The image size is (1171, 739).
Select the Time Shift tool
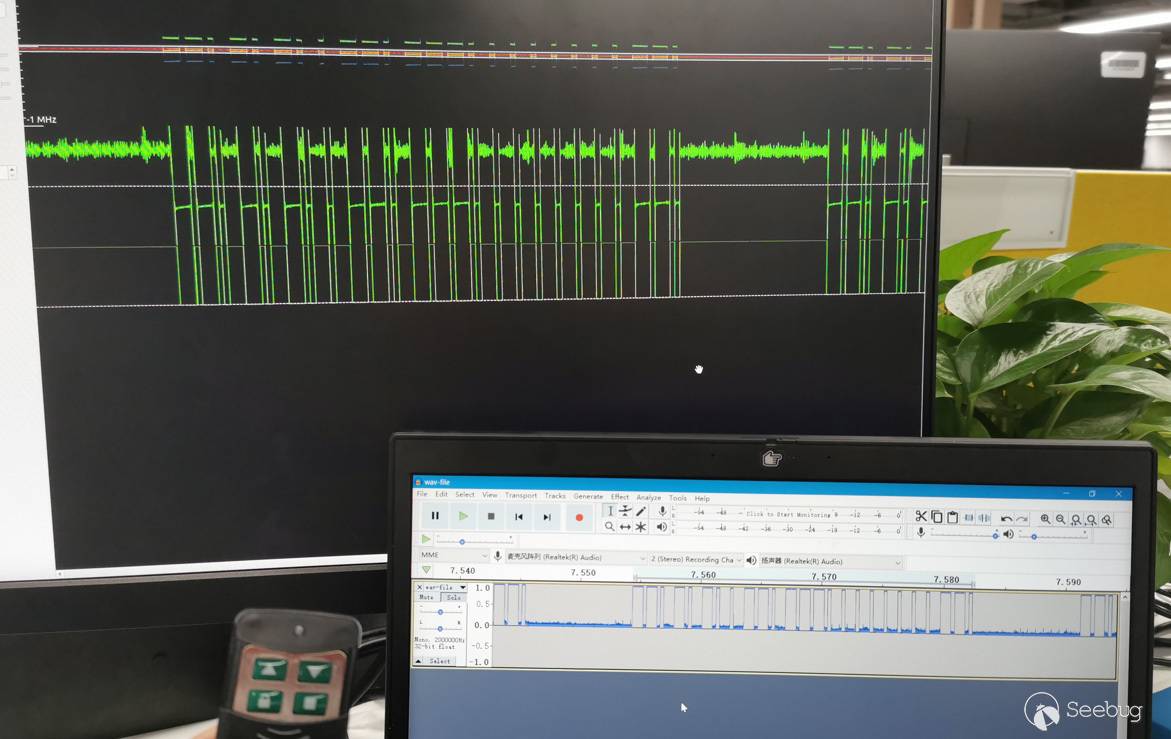click(x=625, y=527)
